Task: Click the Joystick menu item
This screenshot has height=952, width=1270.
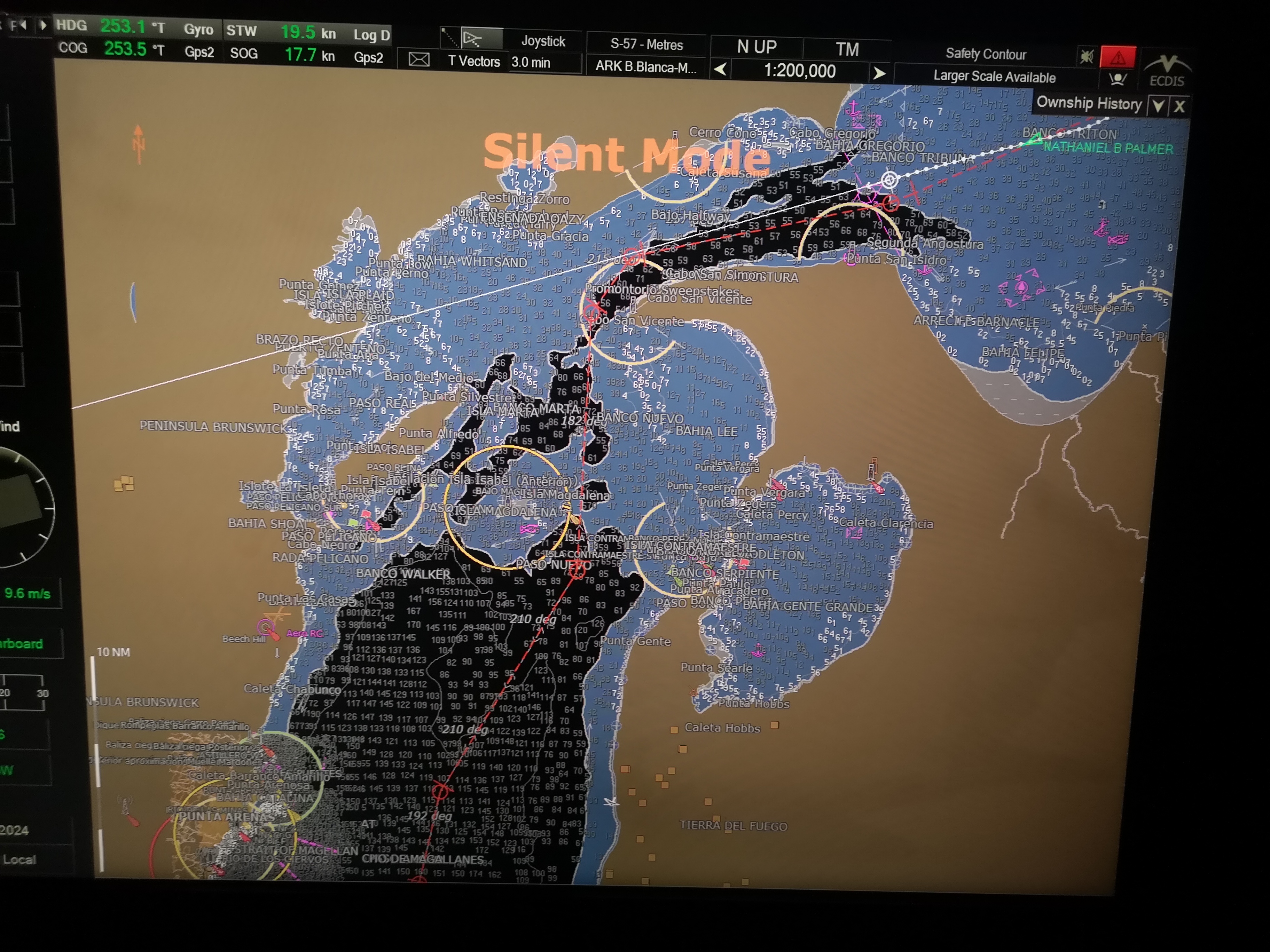Action: click(x=542, y=41)
